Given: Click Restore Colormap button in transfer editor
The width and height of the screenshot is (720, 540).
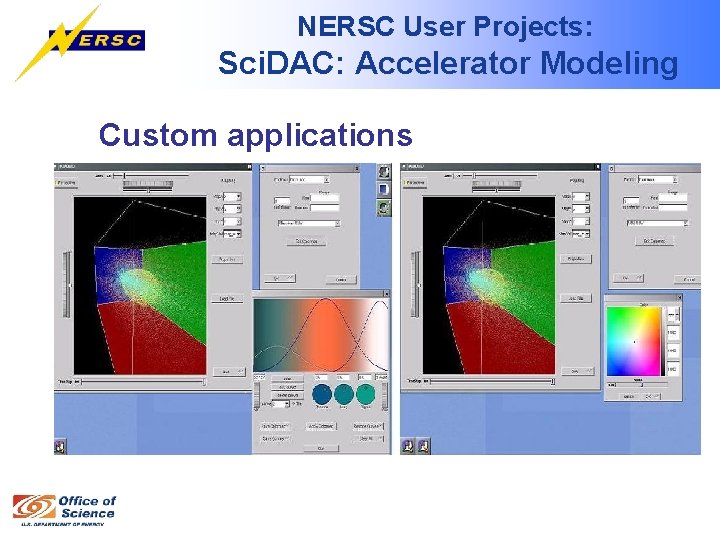Looking at the screenshot, I should (x=368, y=426).
